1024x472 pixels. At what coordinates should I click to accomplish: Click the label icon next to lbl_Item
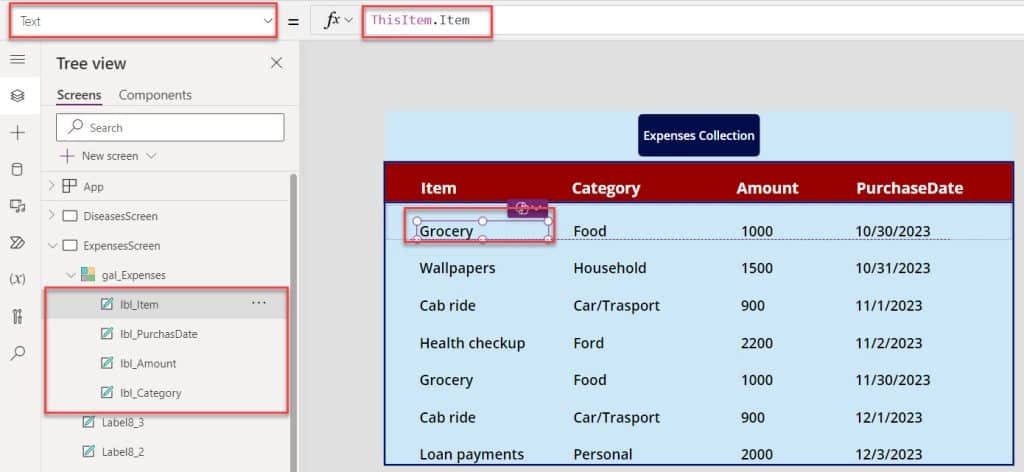[x=107, y=304]
